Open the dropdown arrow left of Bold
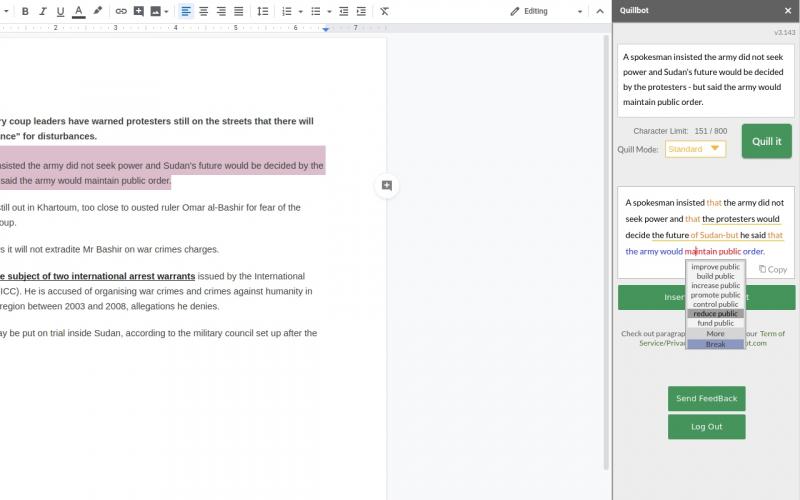Screen dimensions: 800x500 click(x=6, y=11)
